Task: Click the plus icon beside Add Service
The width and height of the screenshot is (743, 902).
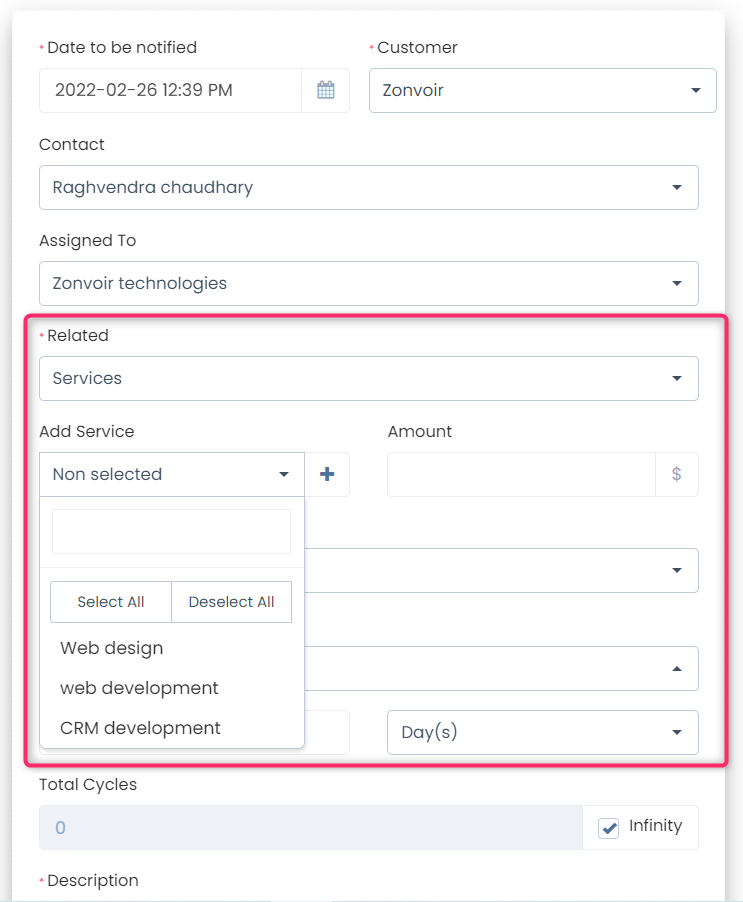Action: (x=327, y=474)
